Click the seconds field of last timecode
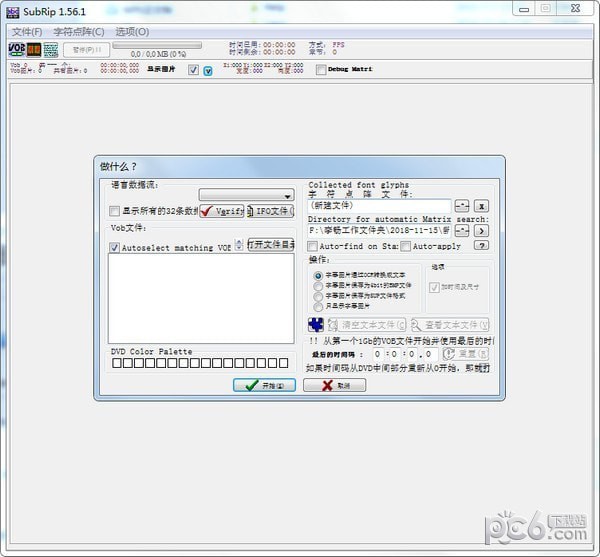The height and width of the screenshot is (557, 600). (411, 354)
